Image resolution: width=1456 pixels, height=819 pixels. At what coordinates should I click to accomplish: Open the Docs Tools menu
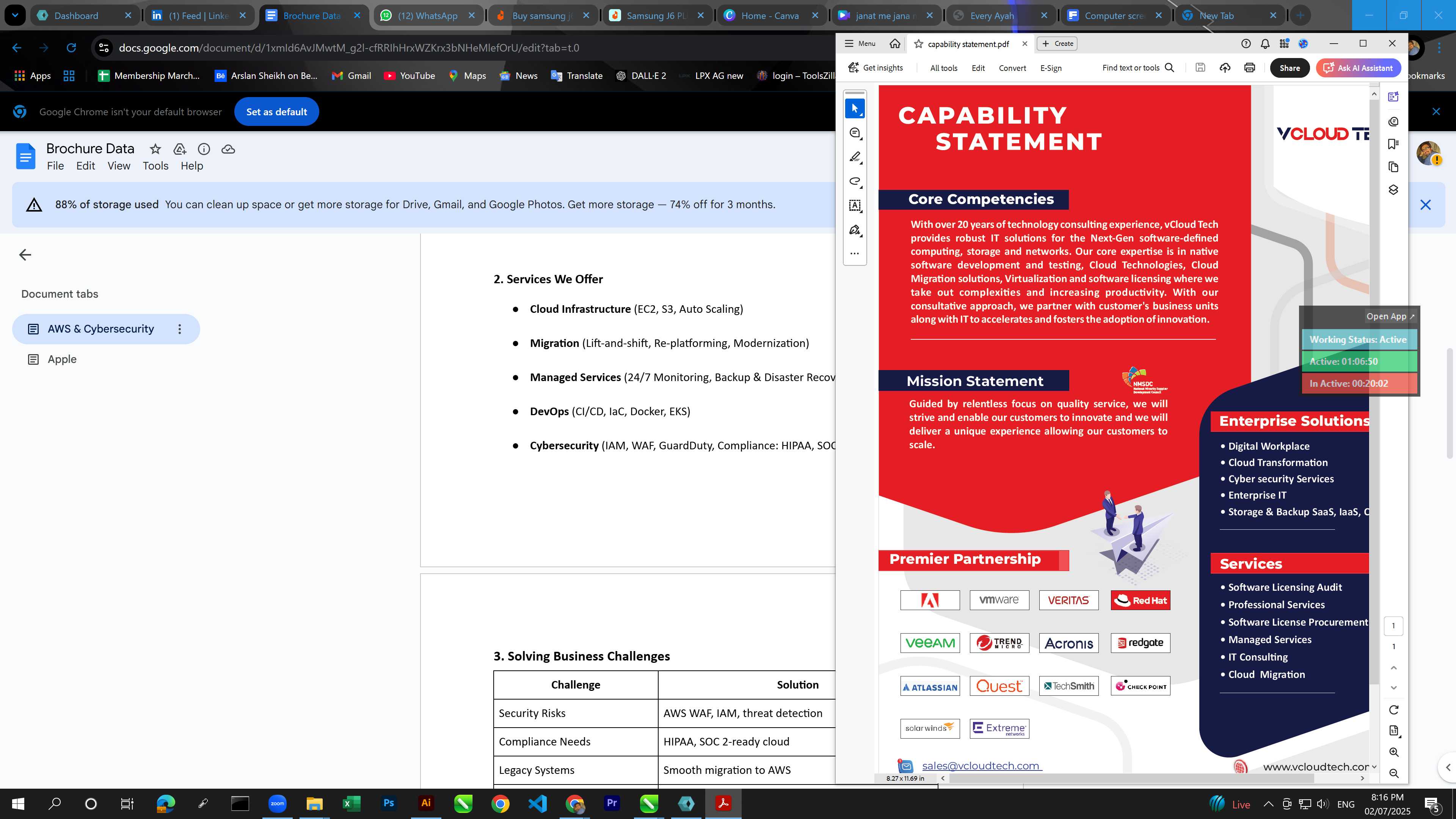155,166
